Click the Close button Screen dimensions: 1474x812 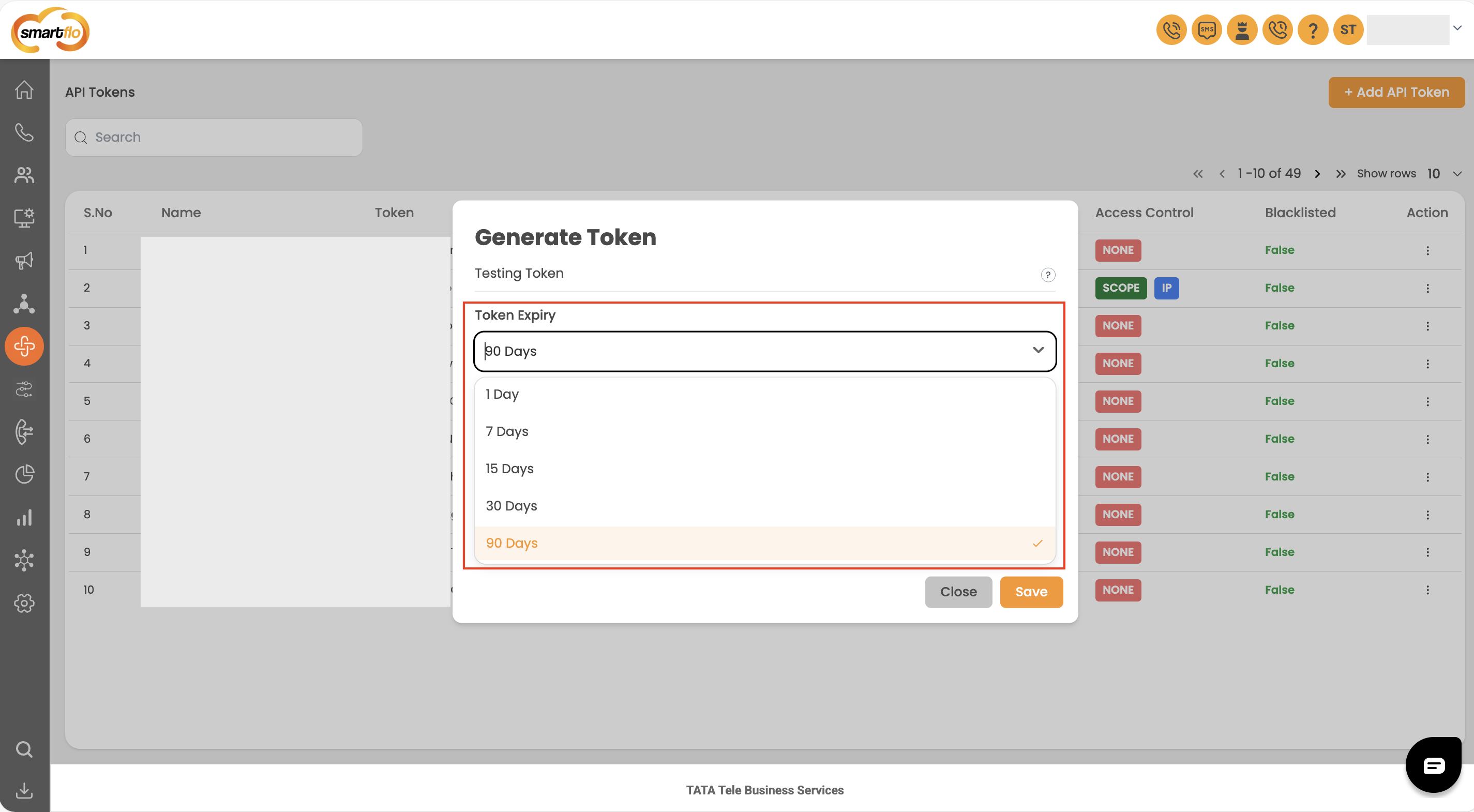tap(958, 592)
